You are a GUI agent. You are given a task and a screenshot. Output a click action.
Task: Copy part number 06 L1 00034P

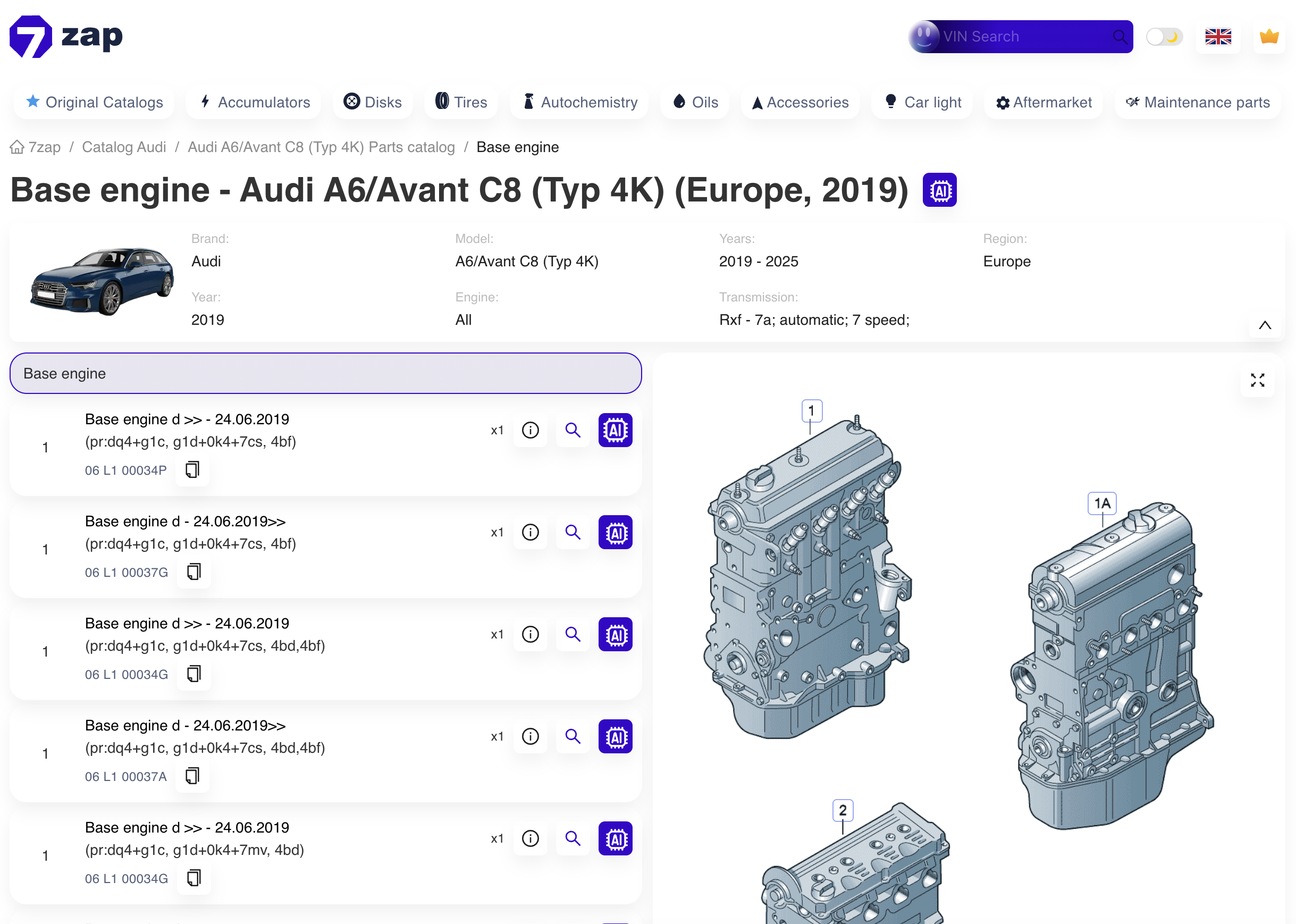pyautogui.click(x=192, y=470)
